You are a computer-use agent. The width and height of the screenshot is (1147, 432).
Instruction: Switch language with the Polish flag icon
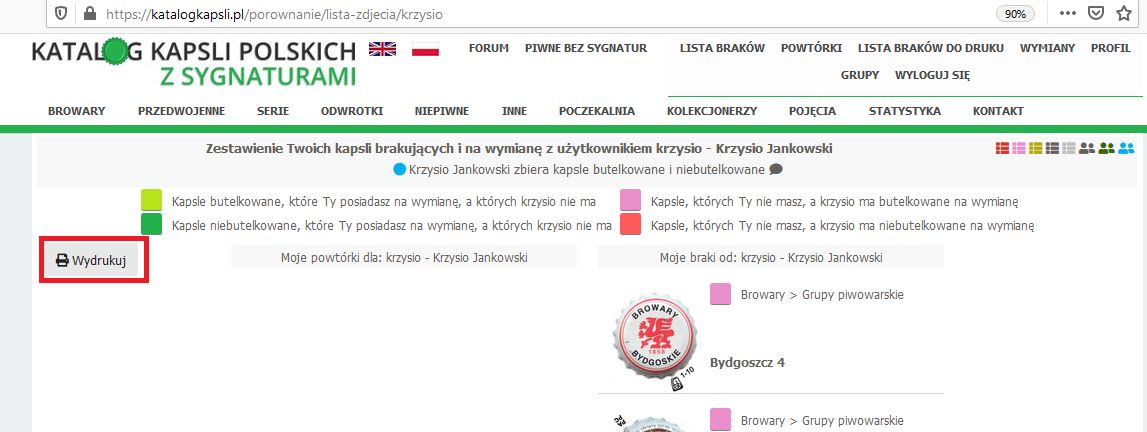426,49
